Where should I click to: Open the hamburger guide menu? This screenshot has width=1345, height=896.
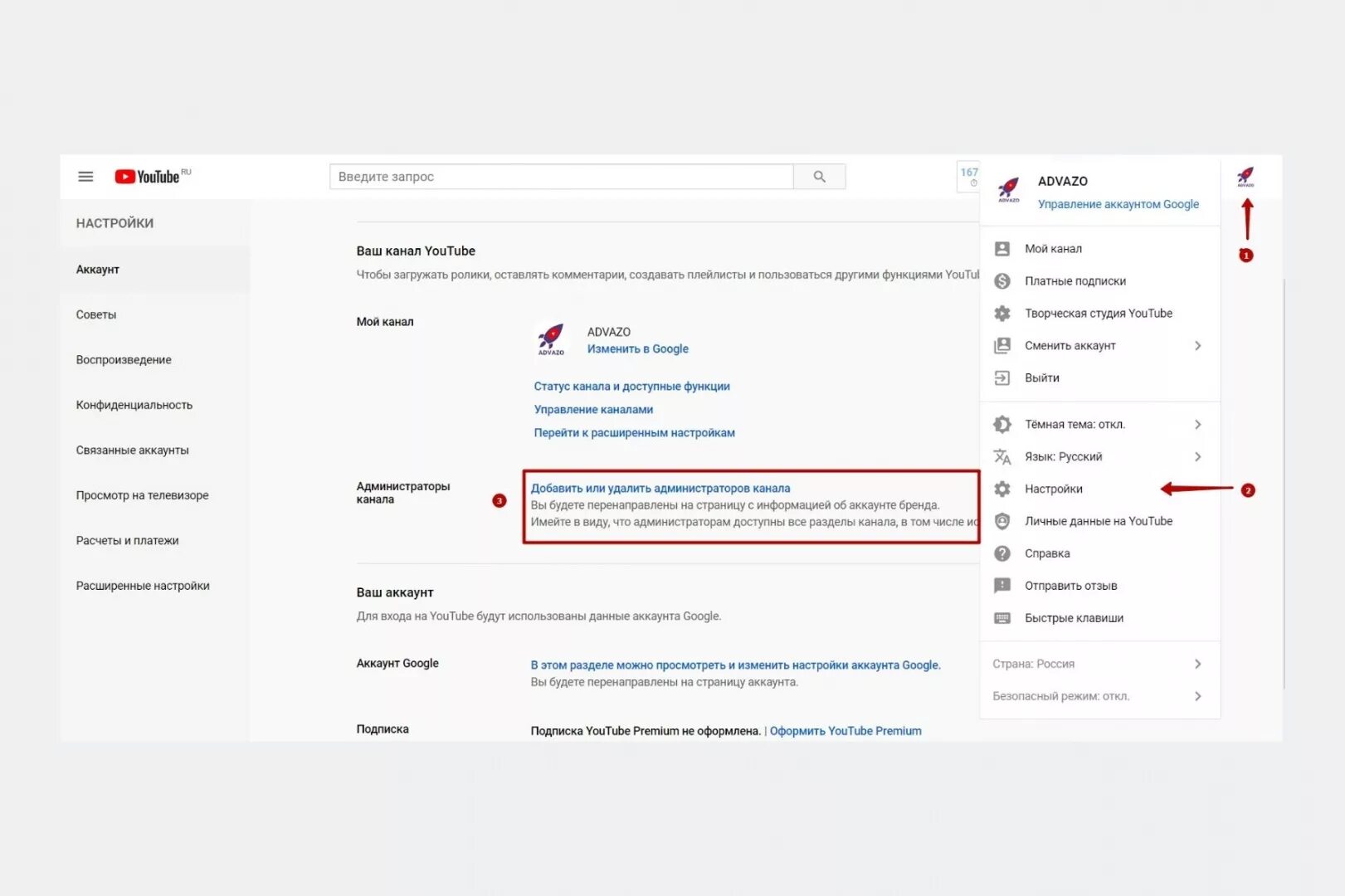click(x=85, y=177)
